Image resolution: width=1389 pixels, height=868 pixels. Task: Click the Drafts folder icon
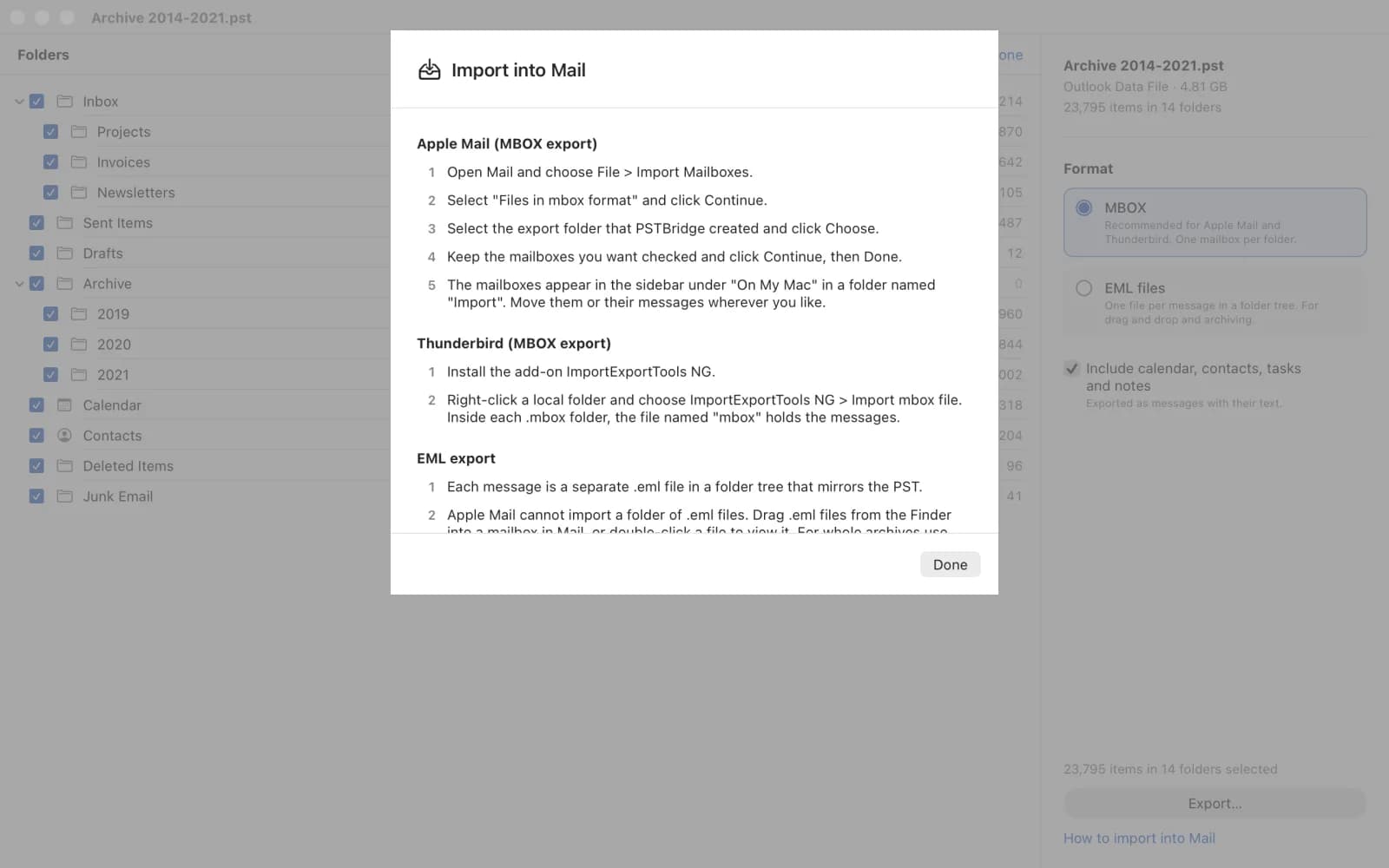64,253
